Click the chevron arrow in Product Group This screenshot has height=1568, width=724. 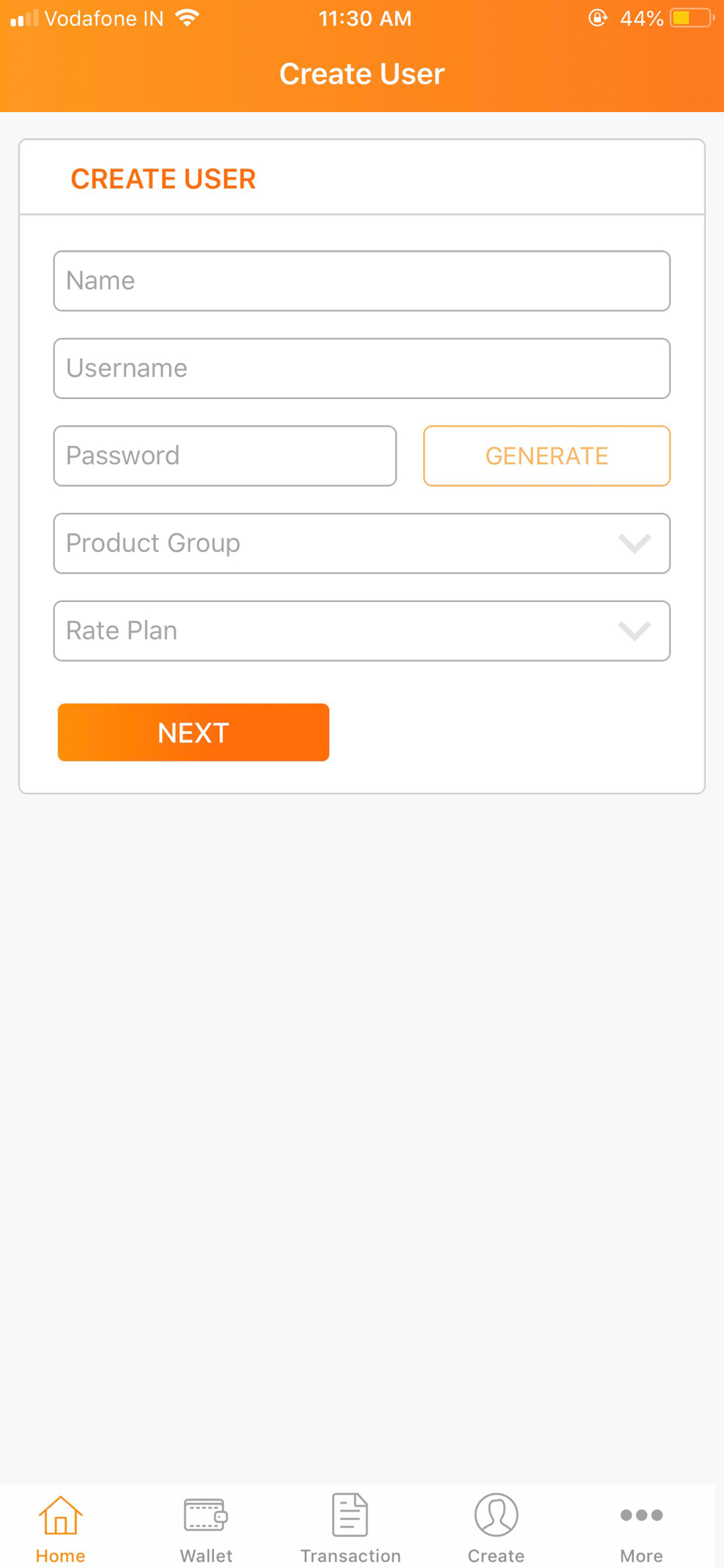point(635,543)
